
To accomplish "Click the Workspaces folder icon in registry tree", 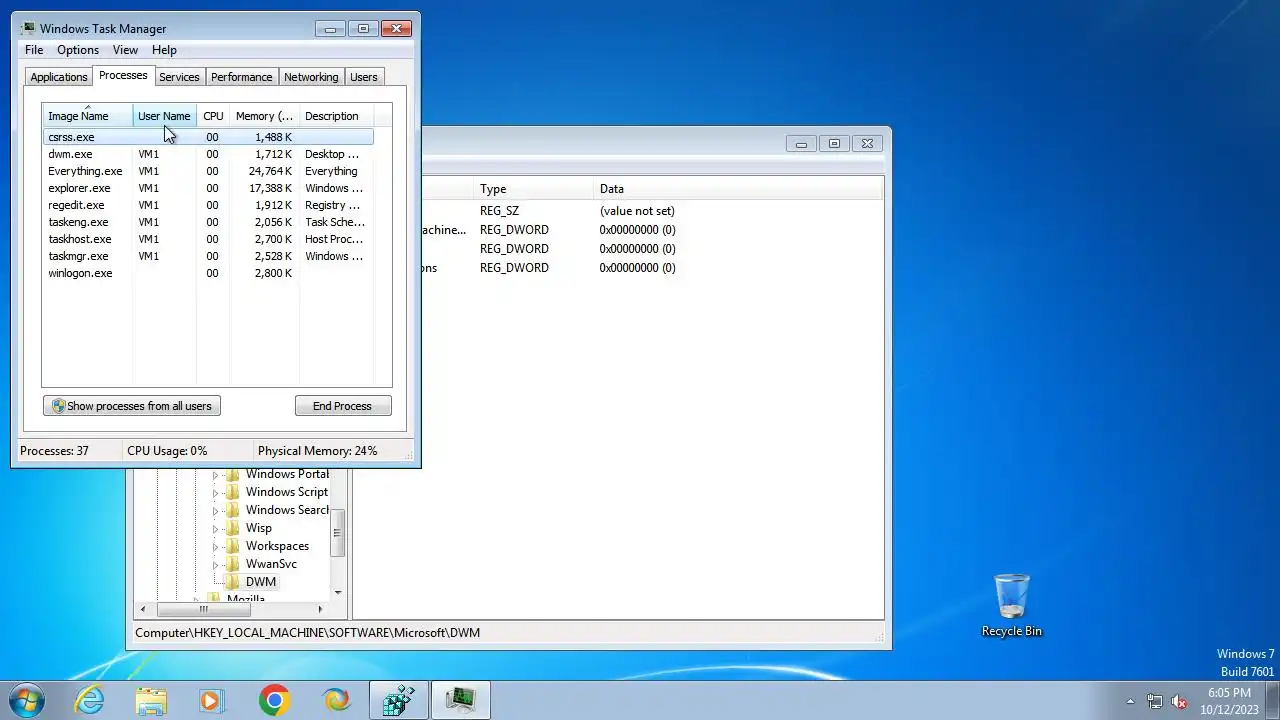I will 233,546.
